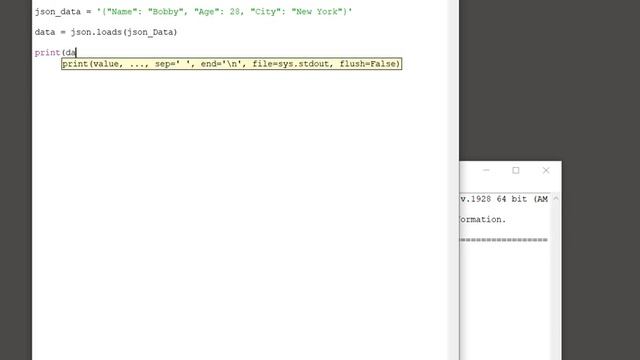This screenshot has width=640, height=360.
Task: Click the shell scrollbar up arrow
Action: (556, 198)
